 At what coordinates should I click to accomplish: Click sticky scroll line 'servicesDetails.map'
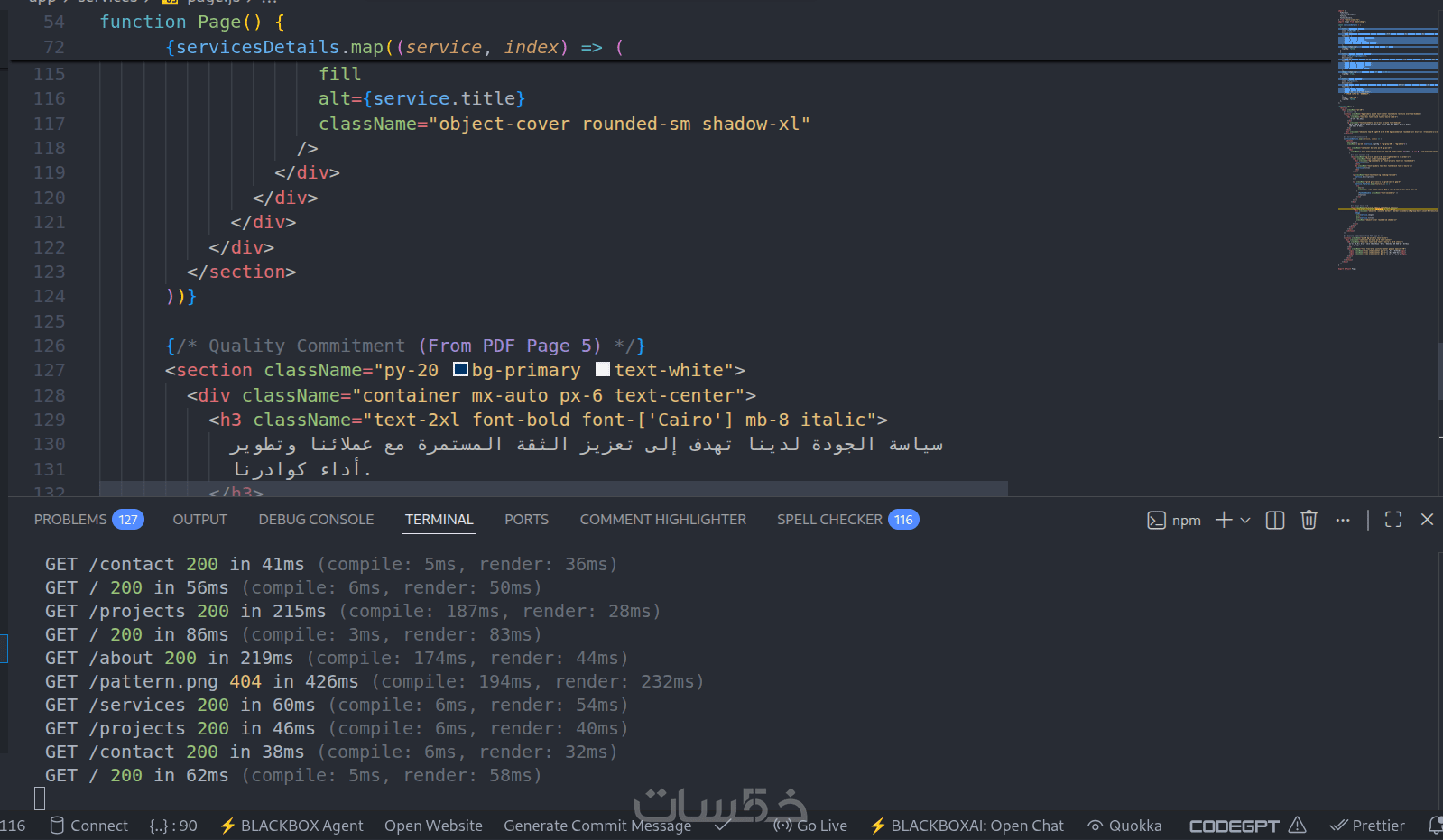pyautogui.click(x=394, y=47)
